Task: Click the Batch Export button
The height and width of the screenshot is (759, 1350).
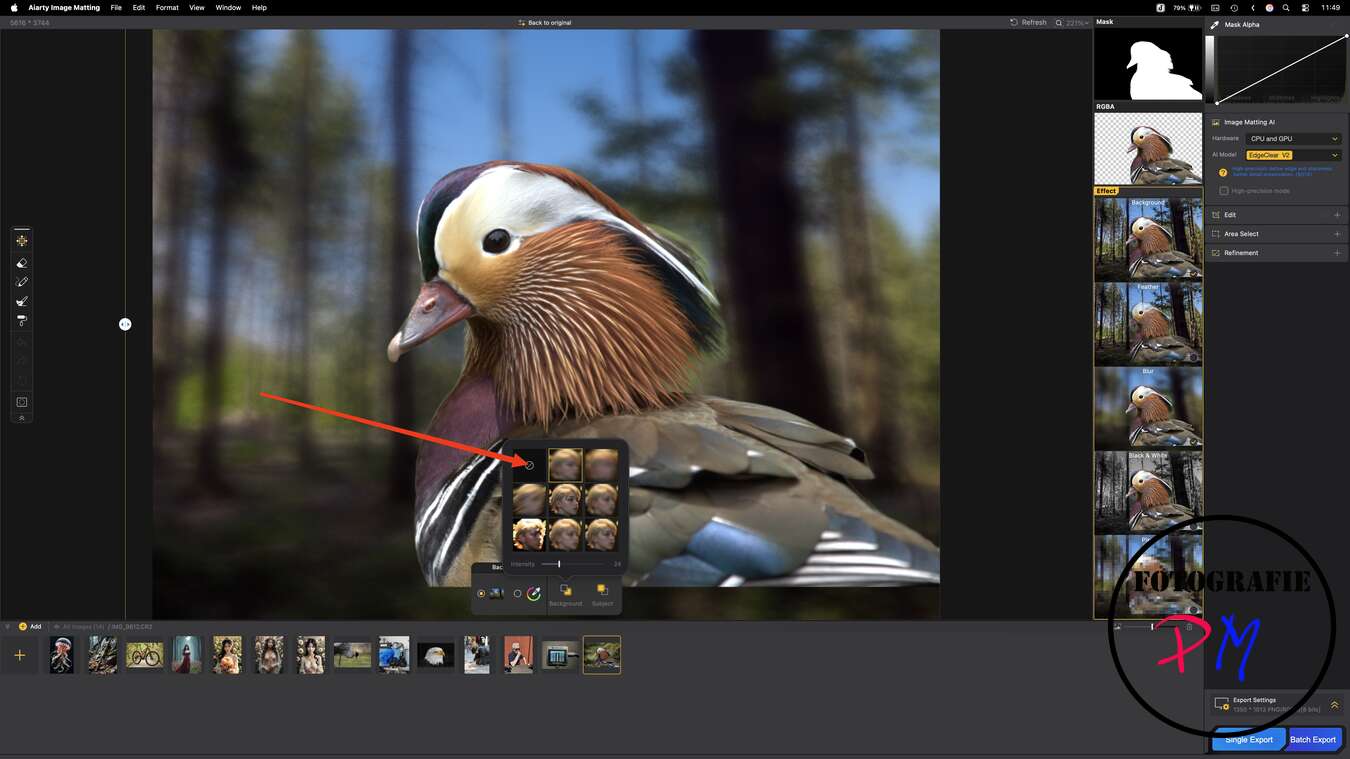Action: click(x=1312, y=739)
